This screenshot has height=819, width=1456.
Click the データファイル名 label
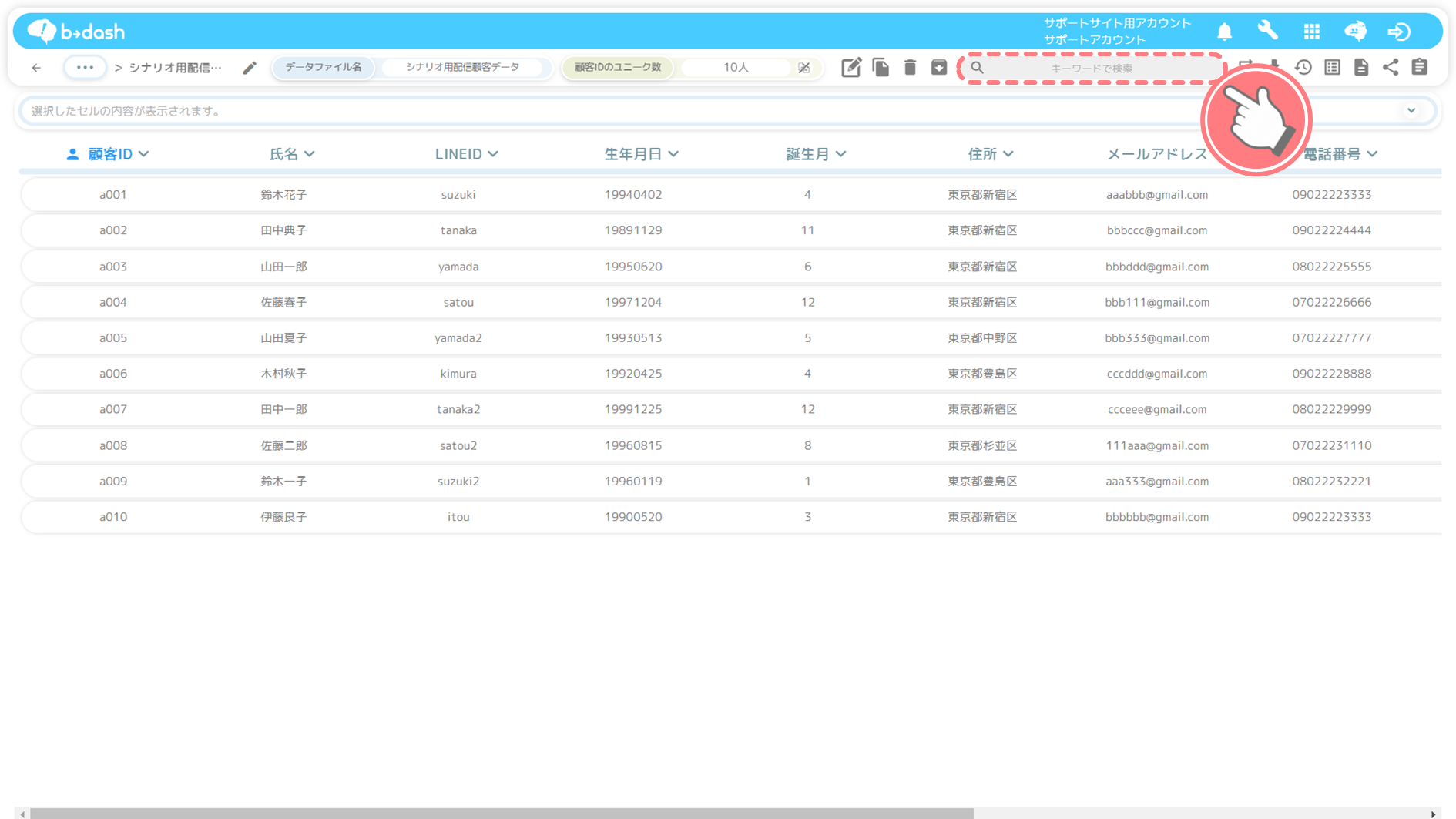coord(324,68)
